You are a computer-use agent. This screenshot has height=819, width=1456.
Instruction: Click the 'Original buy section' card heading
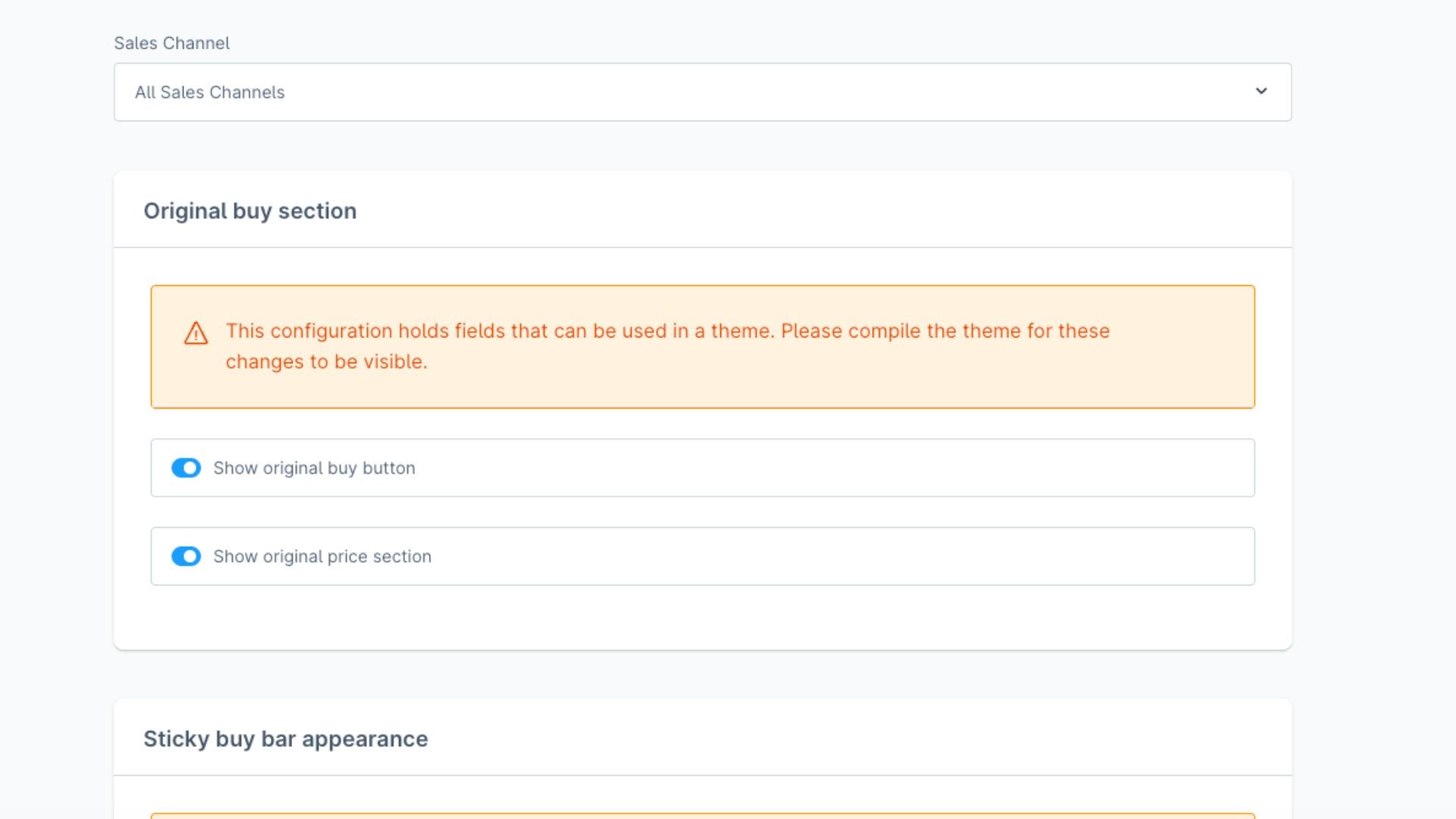pos(249,211)
